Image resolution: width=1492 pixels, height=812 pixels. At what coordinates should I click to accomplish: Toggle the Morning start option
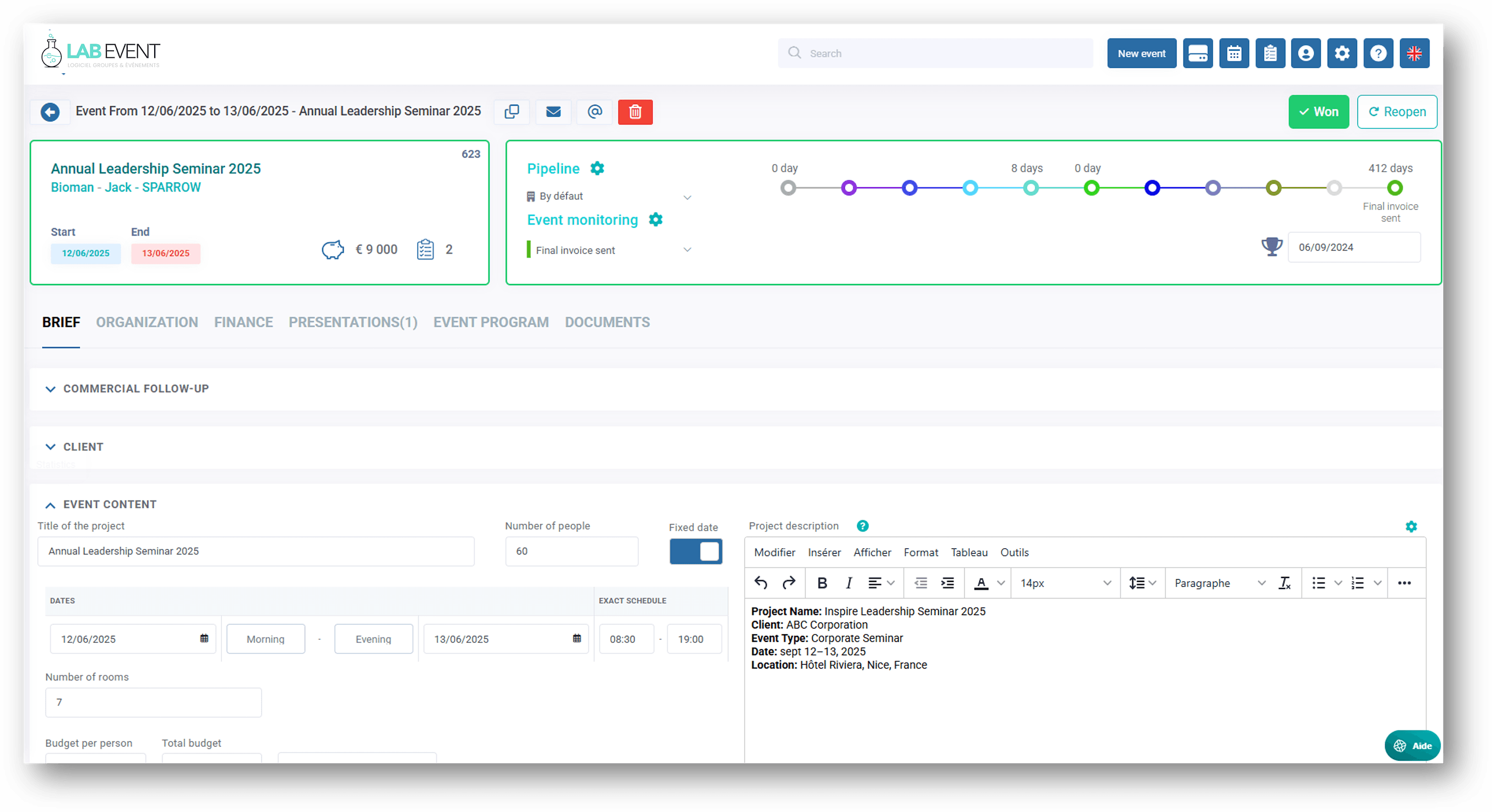coord(265,639)
